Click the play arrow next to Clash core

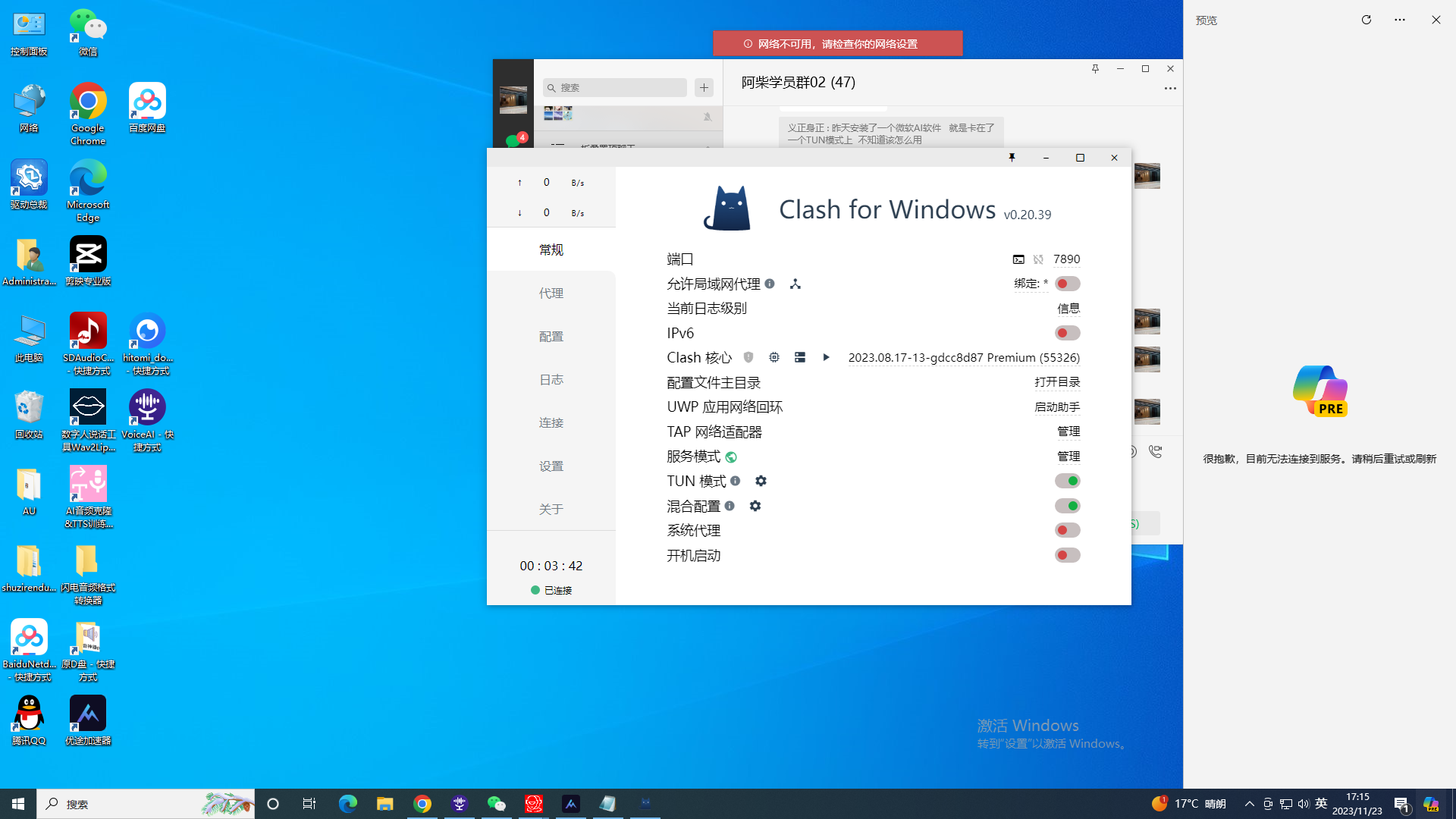click(826, 357)
